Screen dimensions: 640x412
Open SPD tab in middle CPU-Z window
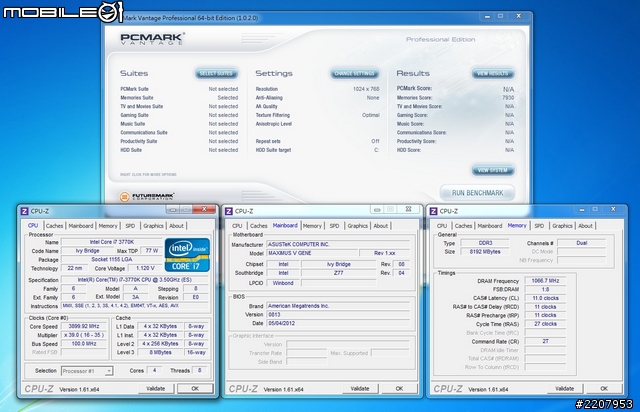(x=335, y=226)
